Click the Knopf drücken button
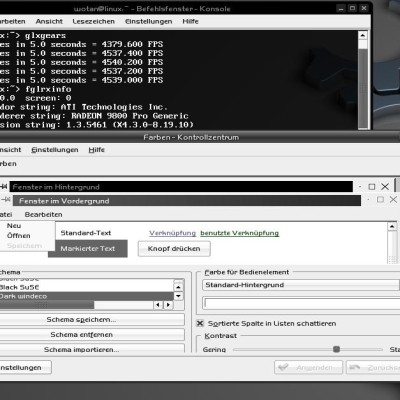 [x=174, y=249]
